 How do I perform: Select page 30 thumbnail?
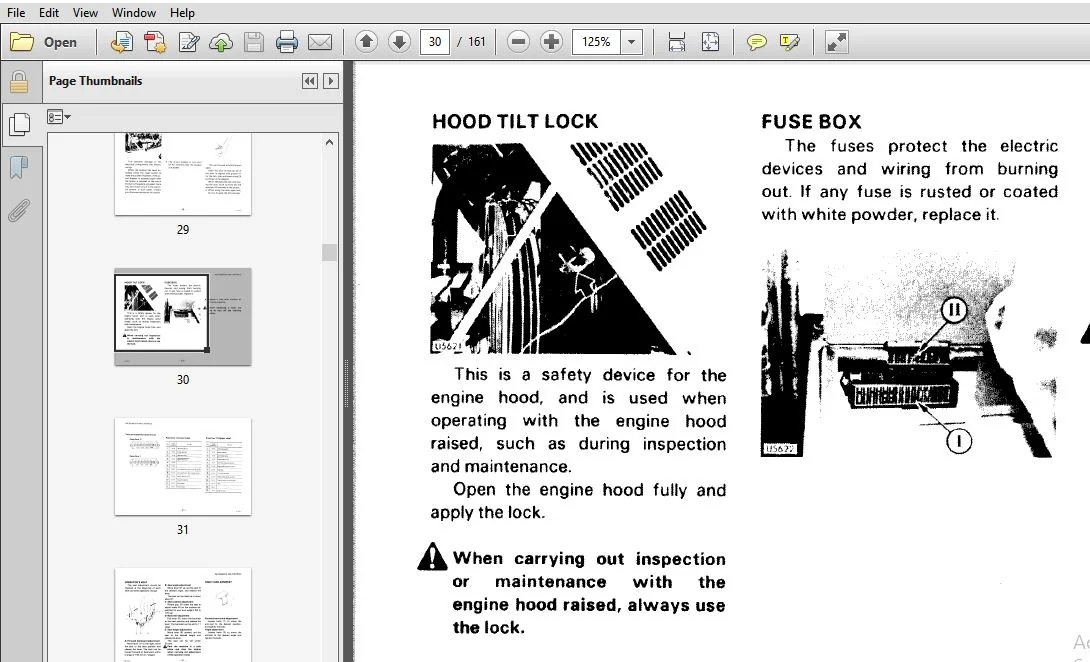tap(183, 316)
